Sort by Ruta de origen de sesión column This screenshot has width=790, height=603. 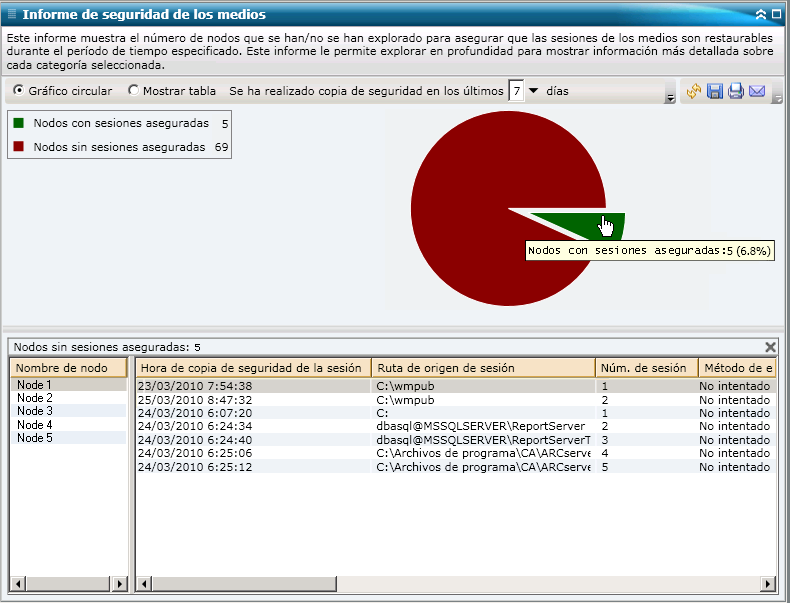tap(483, 368)
